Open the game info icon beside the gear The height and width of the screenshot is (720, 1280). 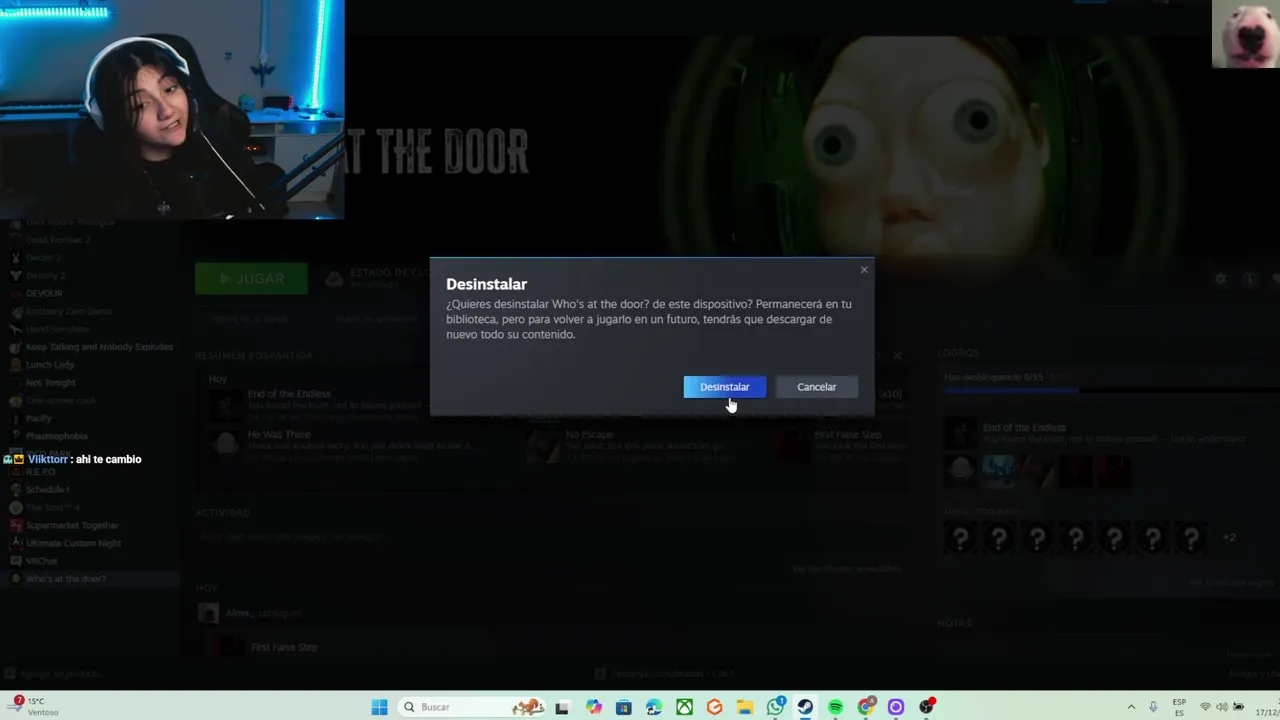pos(1249,279)
